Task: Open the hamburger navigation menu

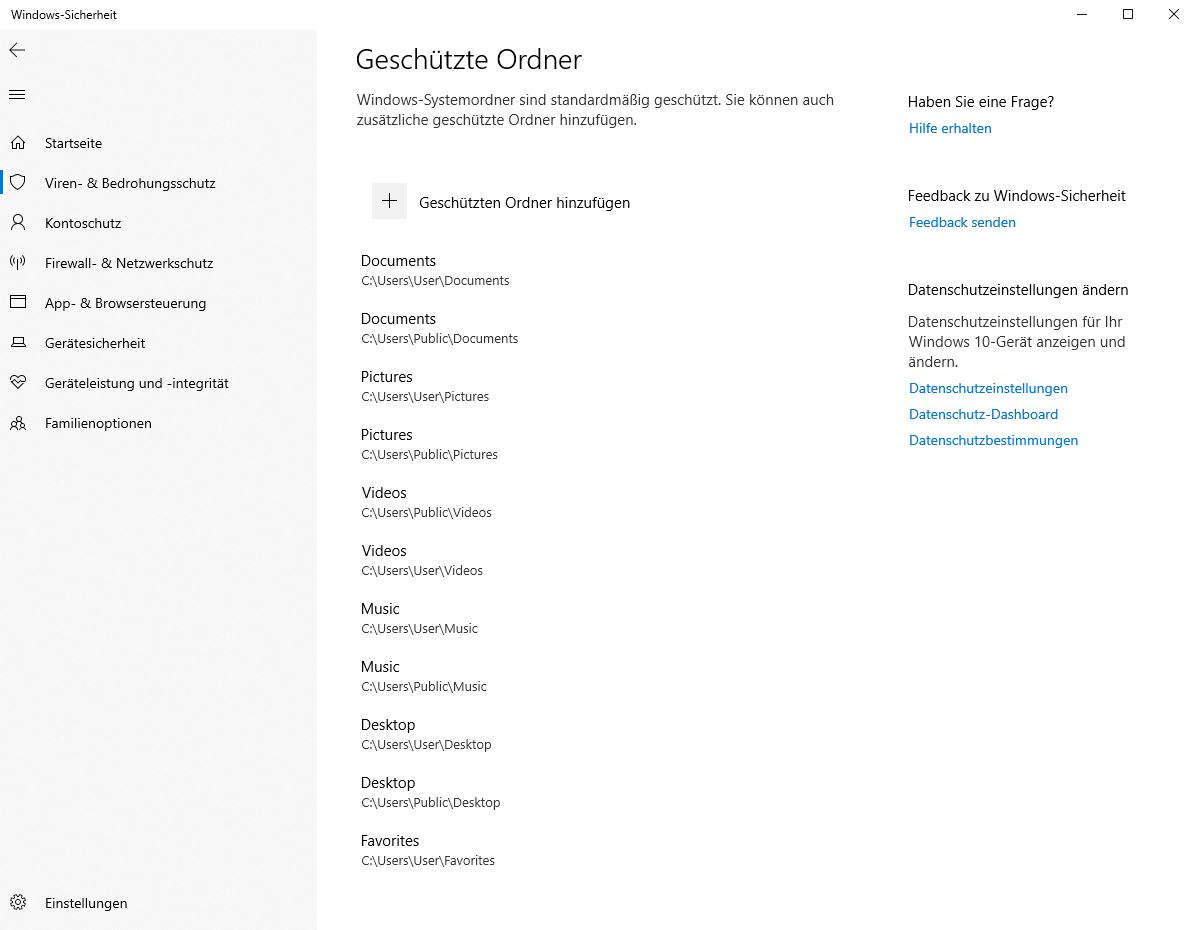Action: tap(17, 94)
